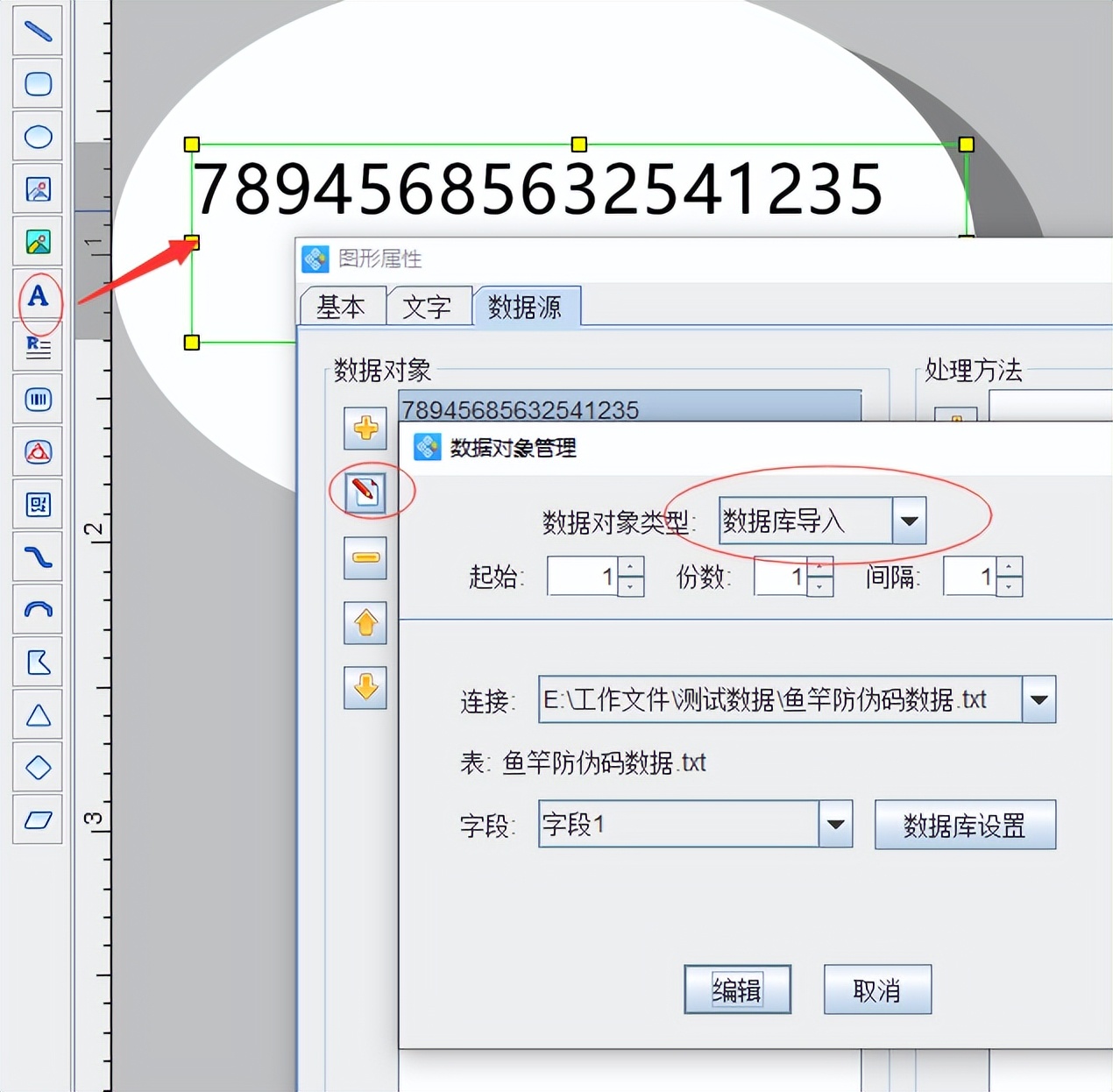This screenshot has width=1113, height=1092.
Task: Select the ellipse drawing tool
Action: 38,137
